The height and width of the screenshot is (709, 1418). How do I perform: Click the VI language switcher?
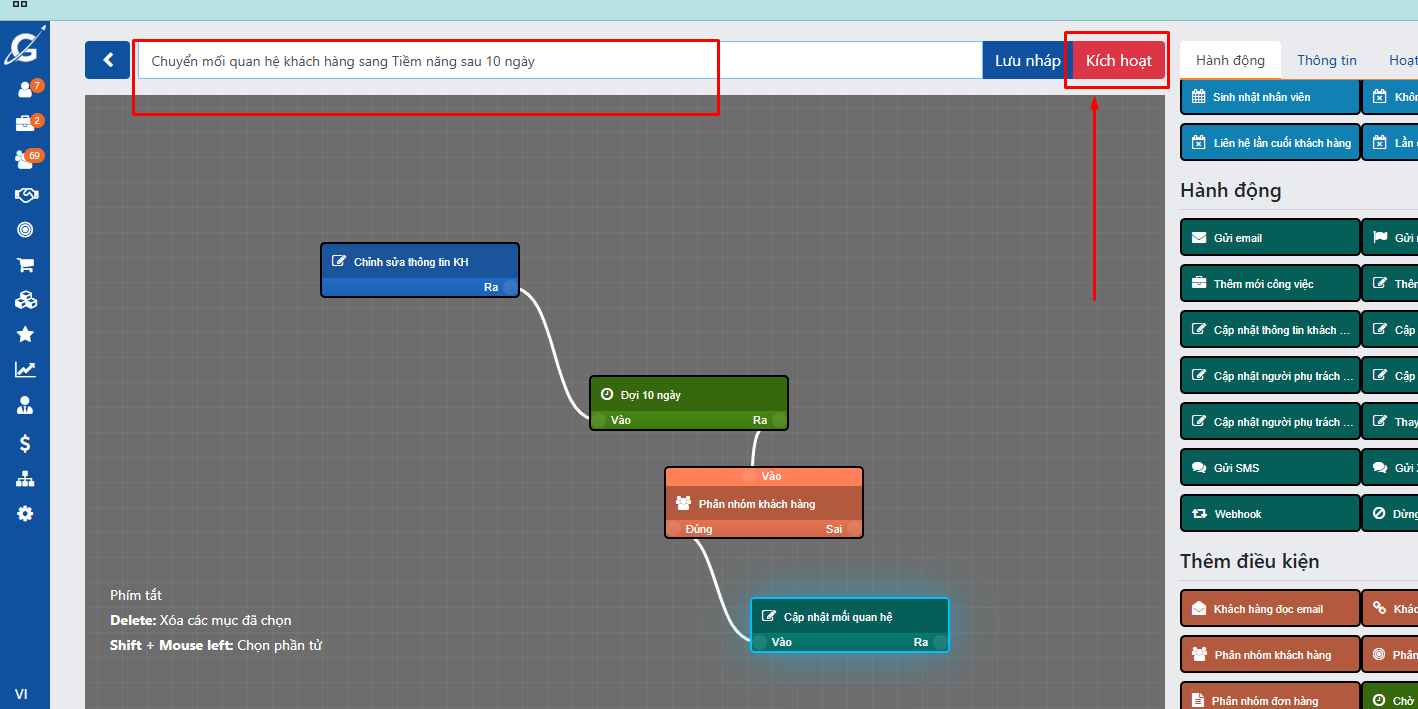[x=21, y=694]
